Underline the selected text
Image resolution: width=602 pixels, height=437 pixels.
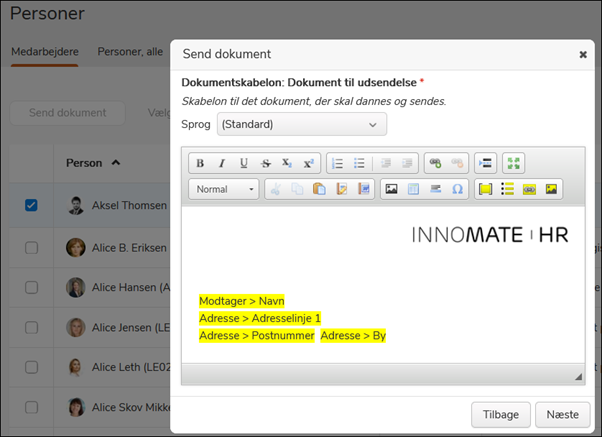(x=244, y=164)
